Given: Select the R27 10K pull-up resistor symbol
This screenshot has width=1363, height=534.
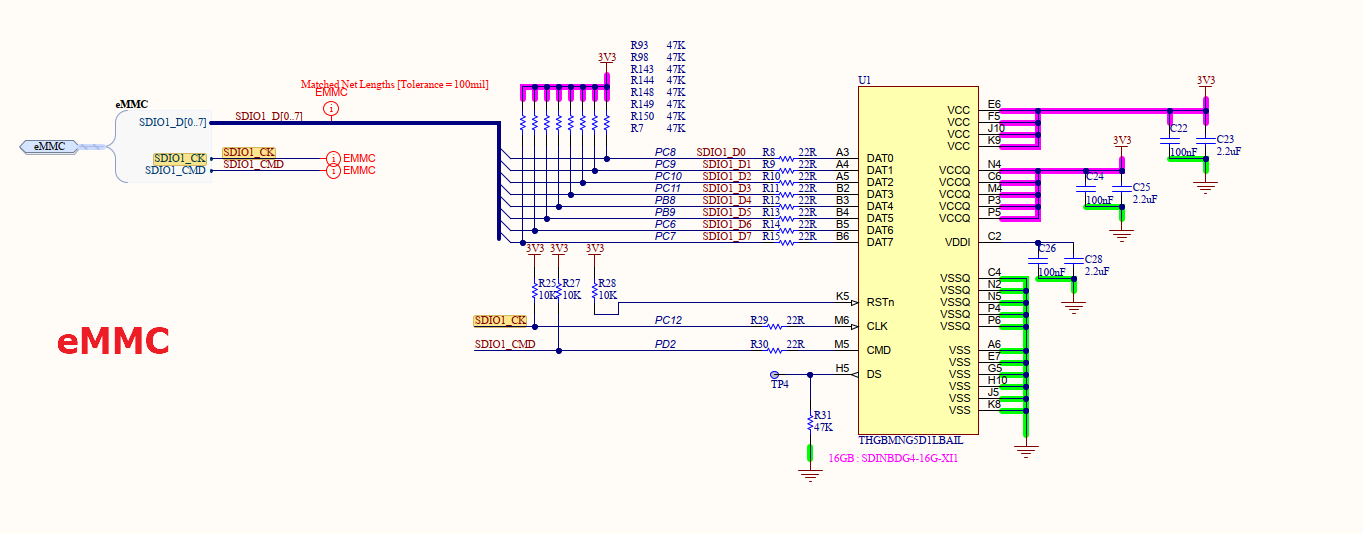Looking at the screenshot, I should 559,291.
